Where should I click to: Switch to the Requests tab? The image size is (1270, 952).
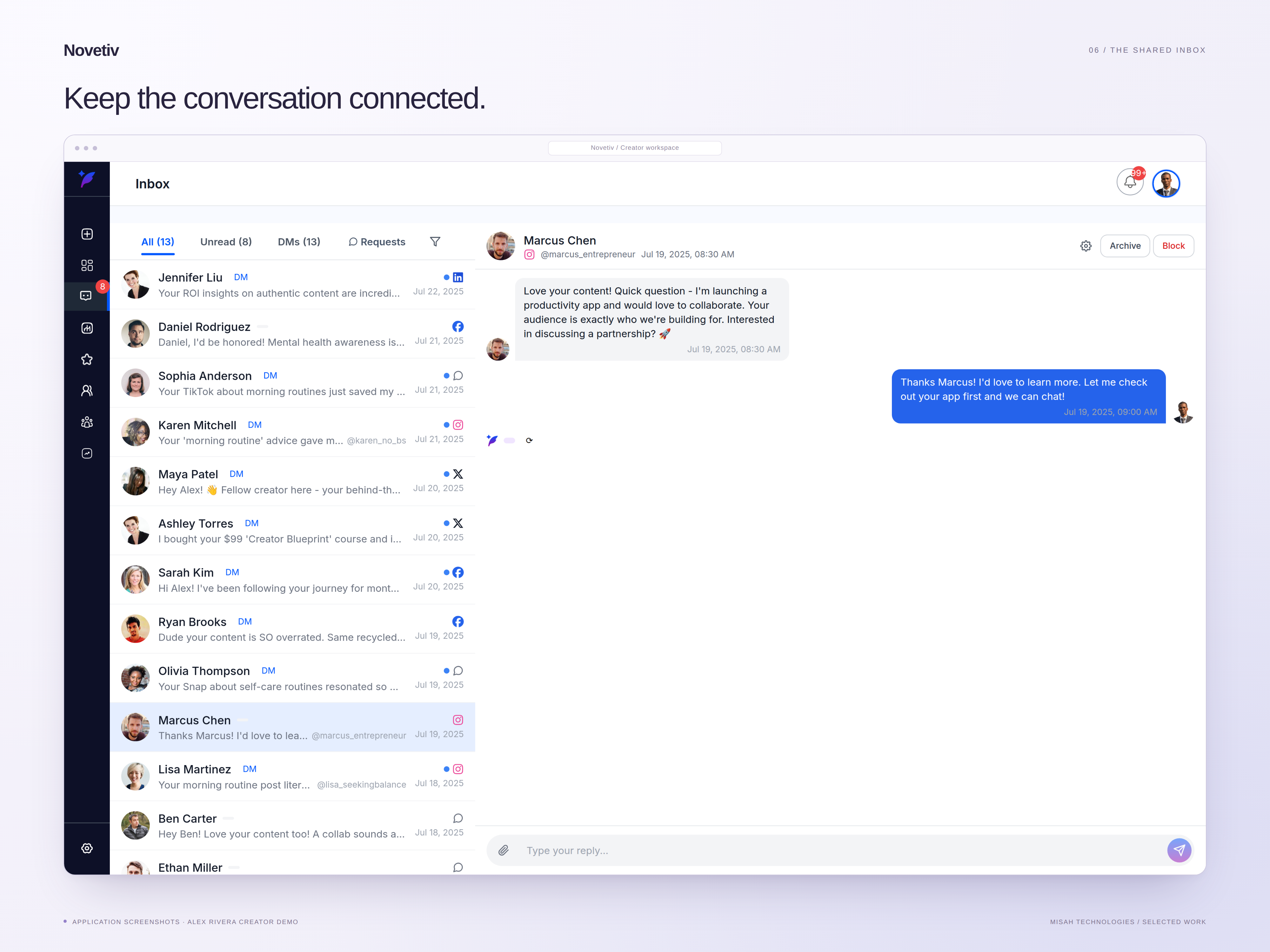(x=377, y=241)
